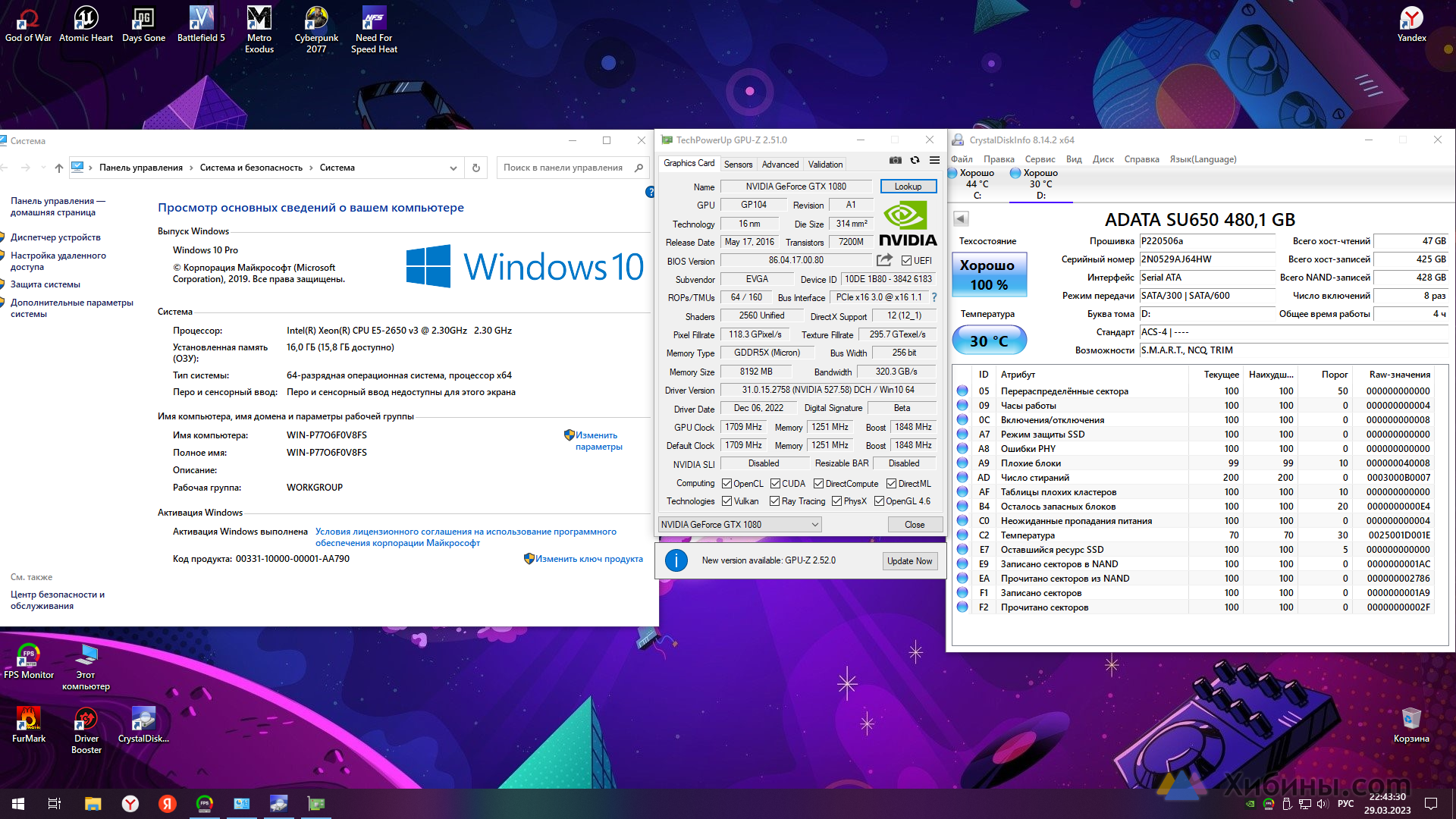
Task: Open File Explorer from taskbar
Action: [93, 804]
